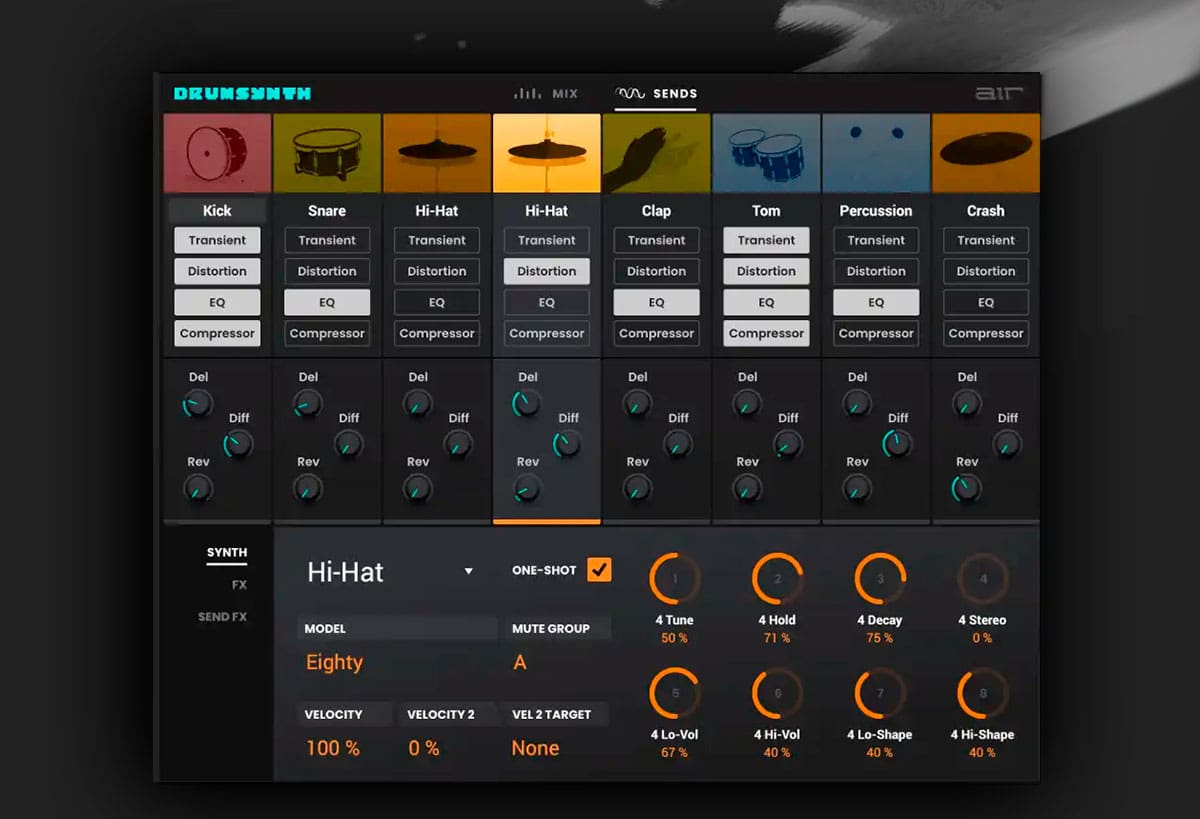Viewport: 1200px width, 819px height.
Task: Enable Transient on the Snare channel
Action: tap(327, 240)
